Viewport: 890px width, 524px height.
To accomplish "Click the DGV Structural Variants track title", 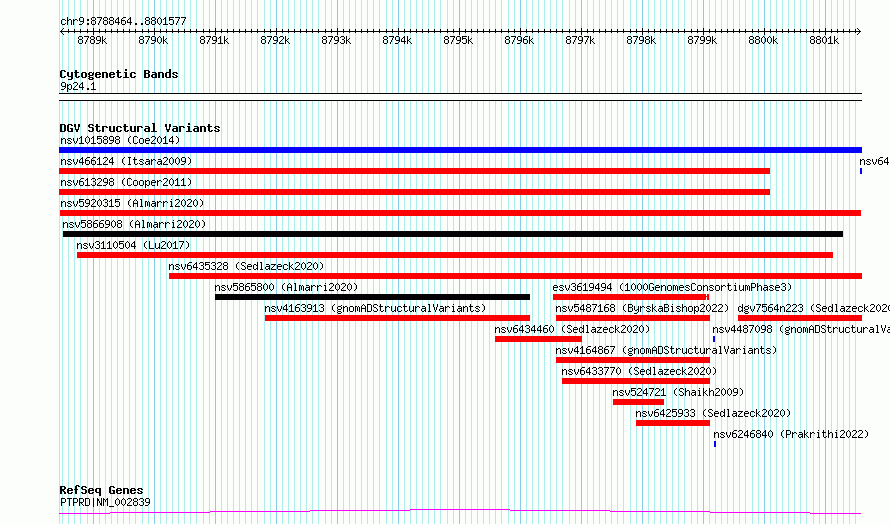I will (140, 128).
